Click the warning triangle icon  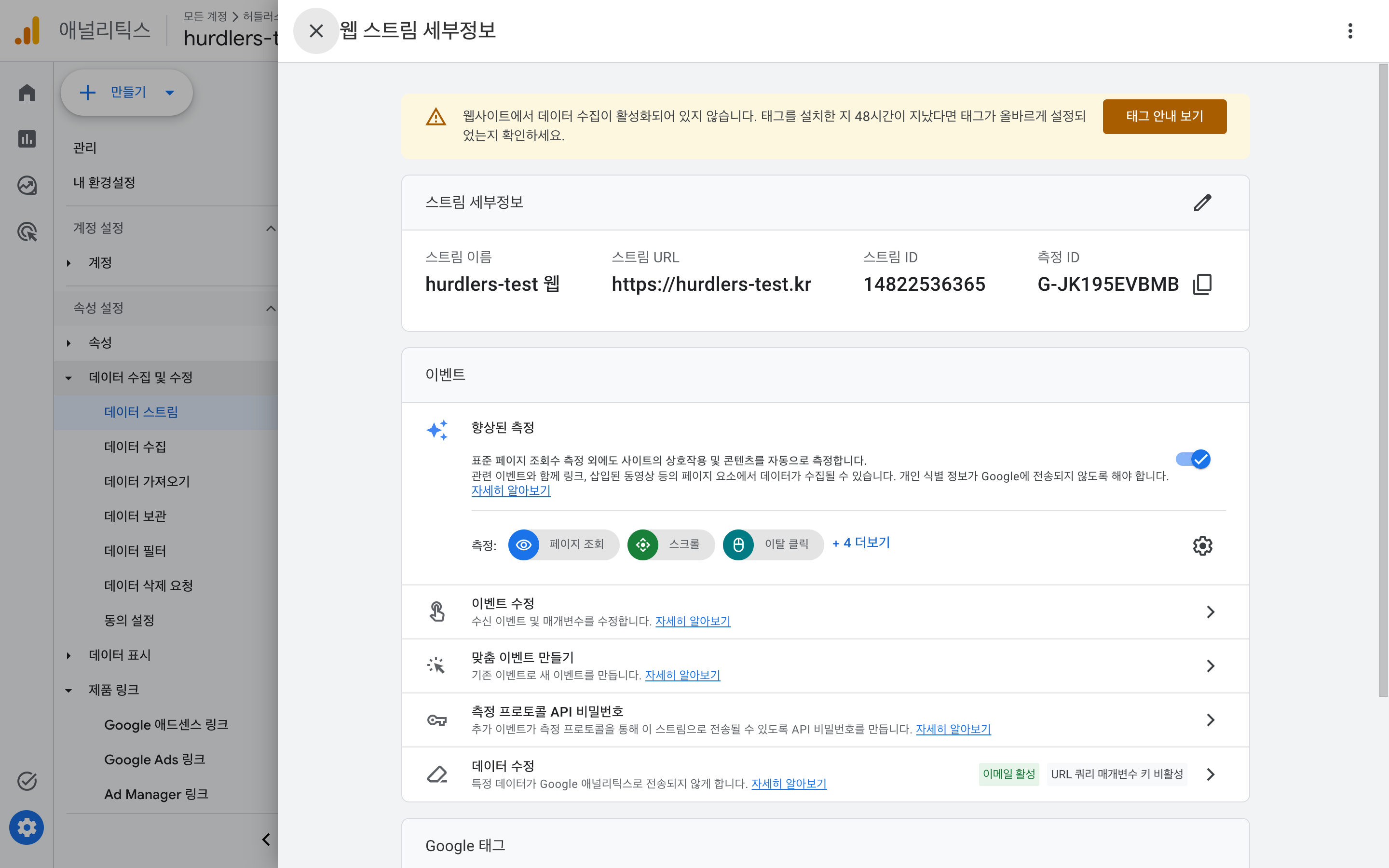click(x=436, y=117)
